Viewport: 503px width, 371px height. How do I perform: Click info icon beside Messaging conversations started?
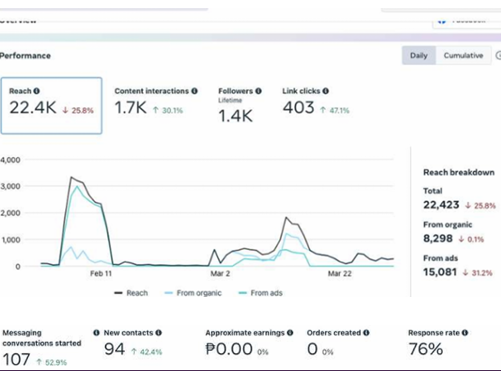pyautogui.click(x=96, y=333)
